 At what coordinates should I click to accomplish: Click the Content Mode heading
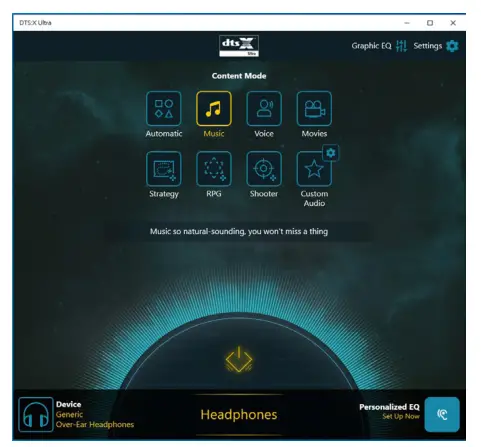(x=239, y=76)
